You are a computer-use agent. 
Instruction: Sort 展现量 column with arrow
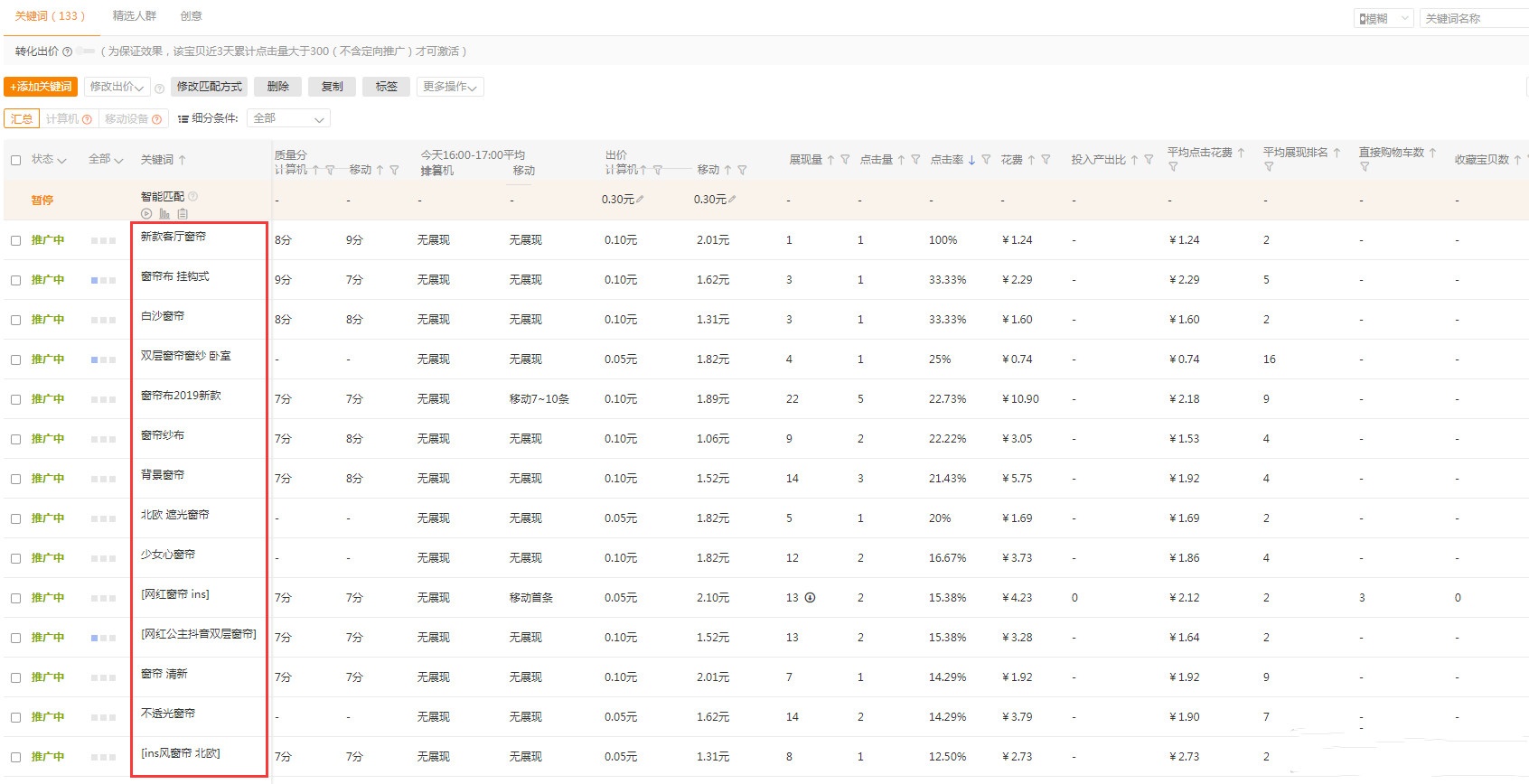coord(830,160)
